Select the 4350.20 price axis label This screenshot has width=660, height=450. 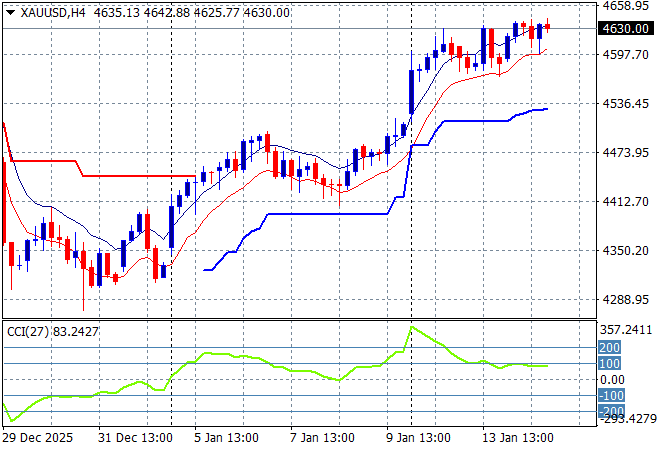pos(625,250)
